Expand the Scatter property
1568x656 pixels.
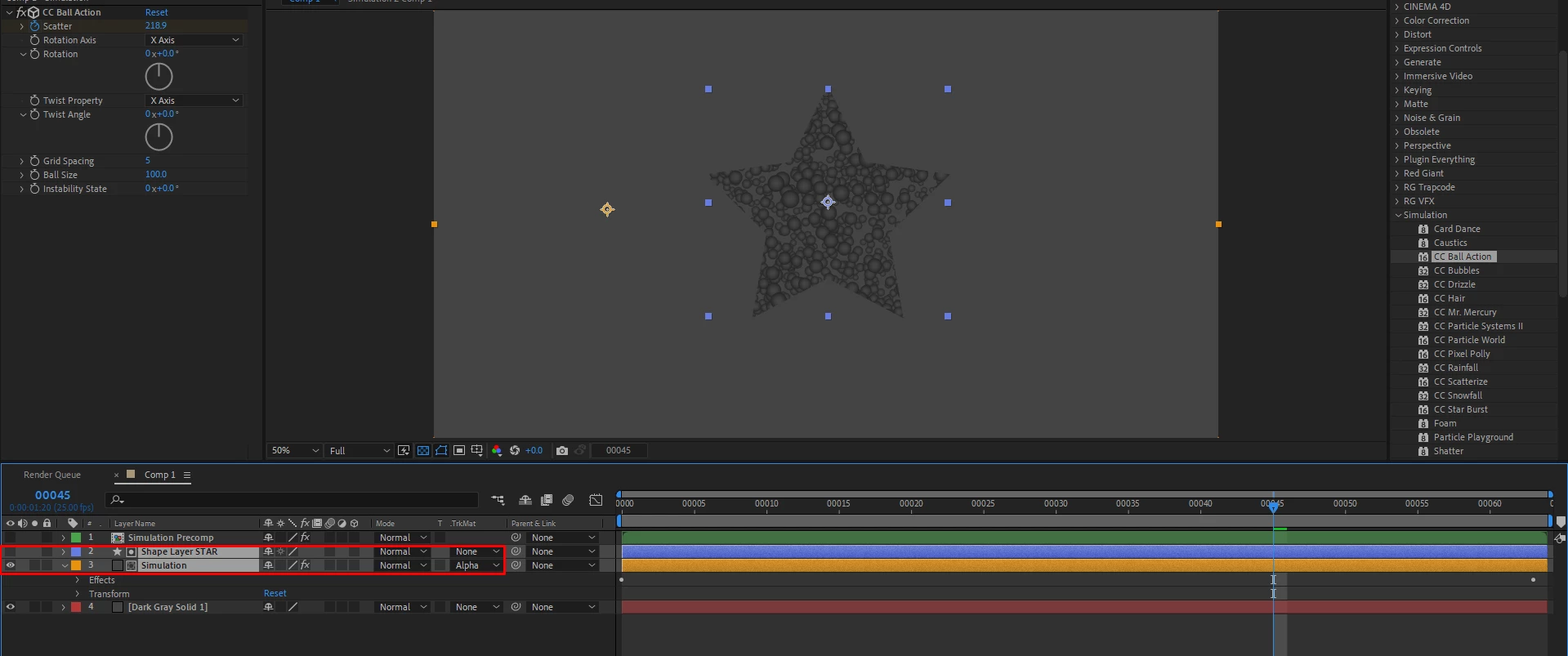pos(22,26)
